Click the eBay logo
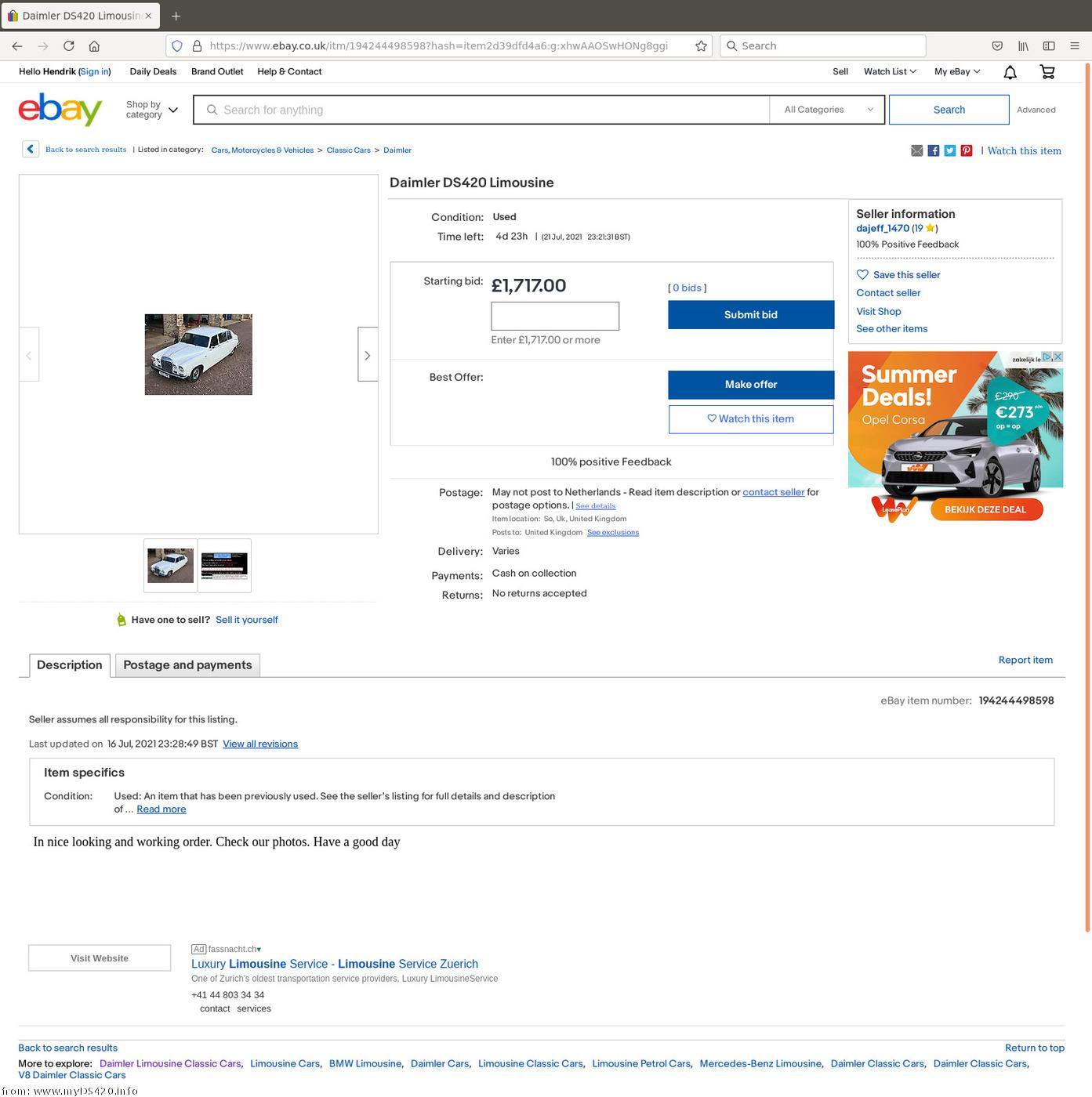Image resolution: width=1092 pixels, height=1097 pixels. tap(60, 110)
